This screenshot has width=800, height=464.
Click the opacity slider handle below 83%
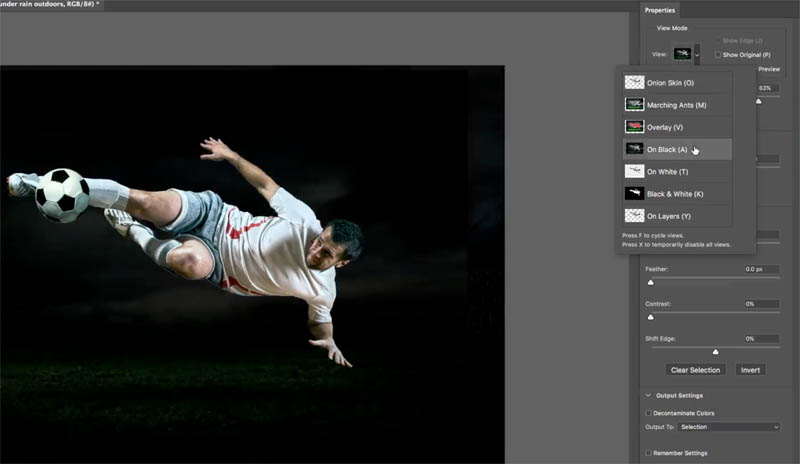759,101
